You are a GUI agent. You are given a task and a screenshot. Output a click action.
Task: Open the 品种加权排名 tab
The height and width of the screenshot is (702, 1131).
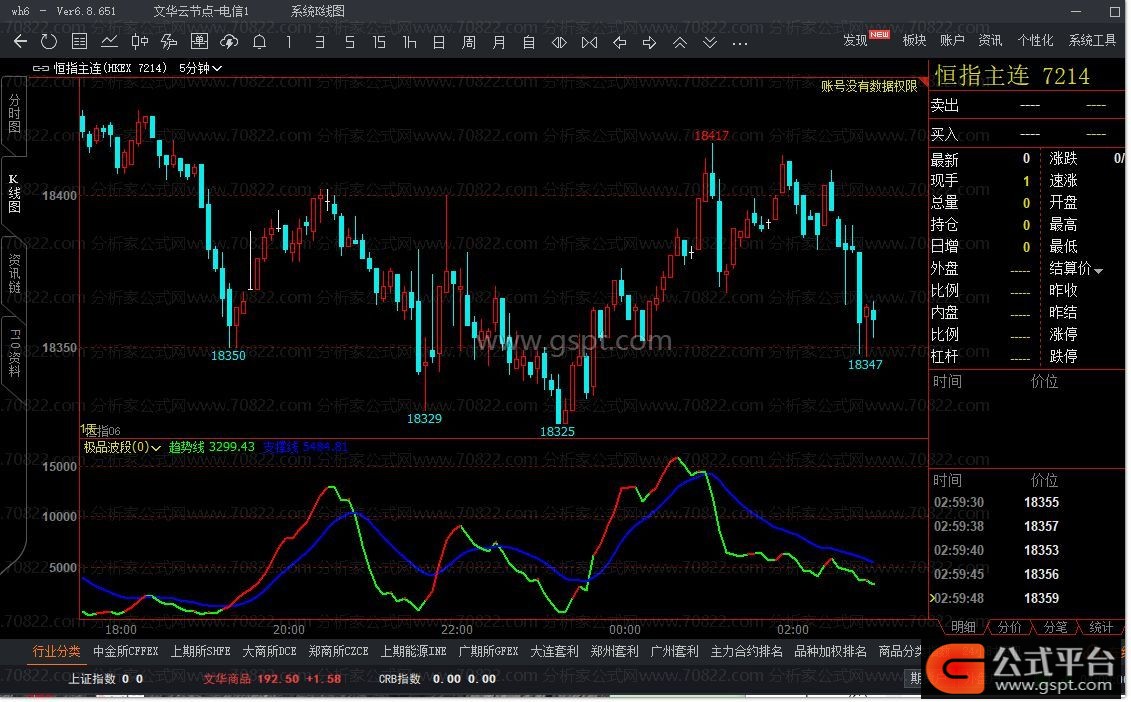pos(830,651)
